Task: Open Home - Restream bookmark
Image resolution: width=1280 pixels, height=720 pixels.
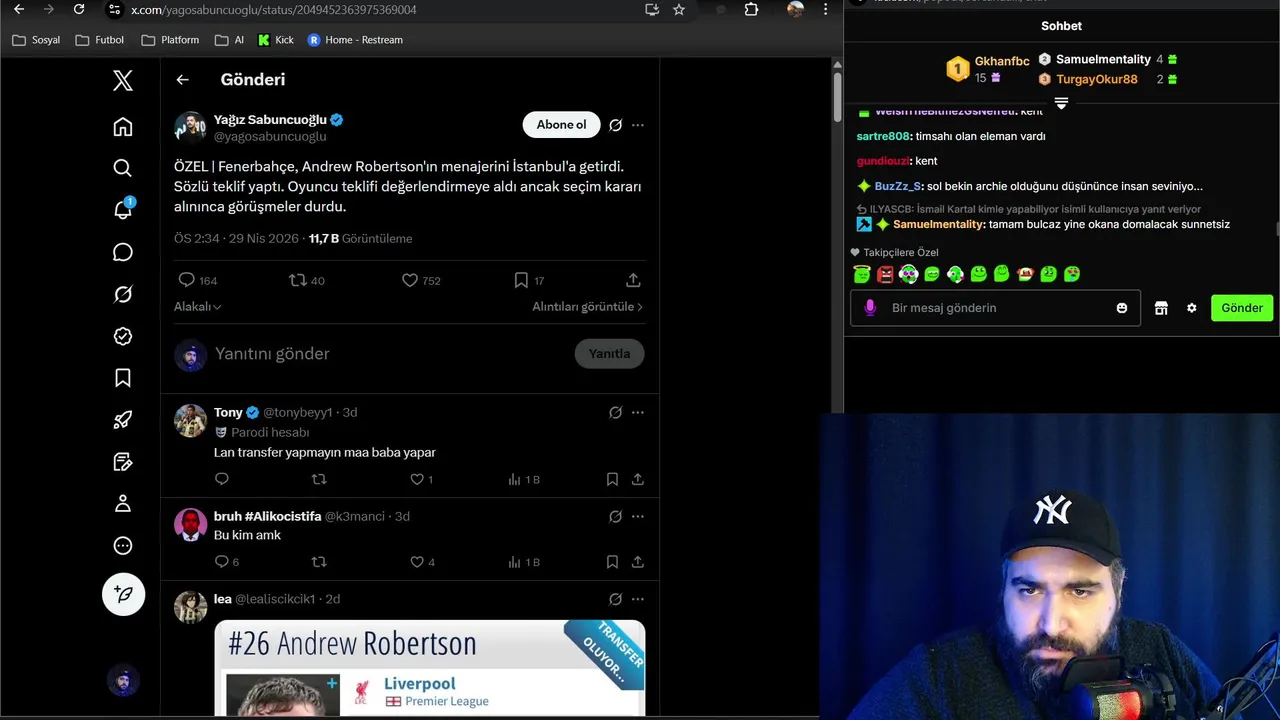Action: 355,40
